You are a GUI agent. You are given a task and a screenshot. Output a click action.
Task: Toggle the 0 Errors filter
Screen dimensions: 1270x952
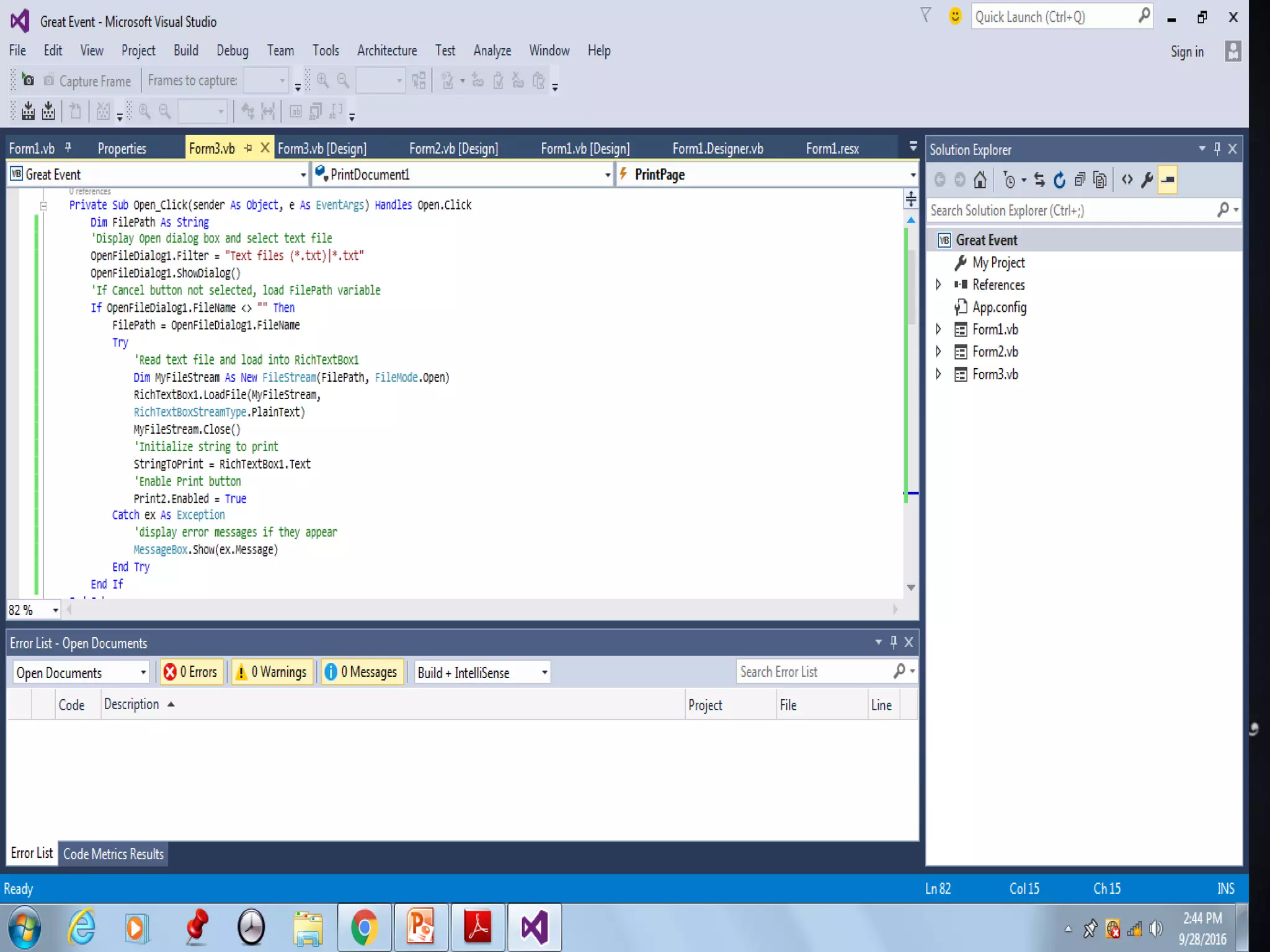point(190,672)
